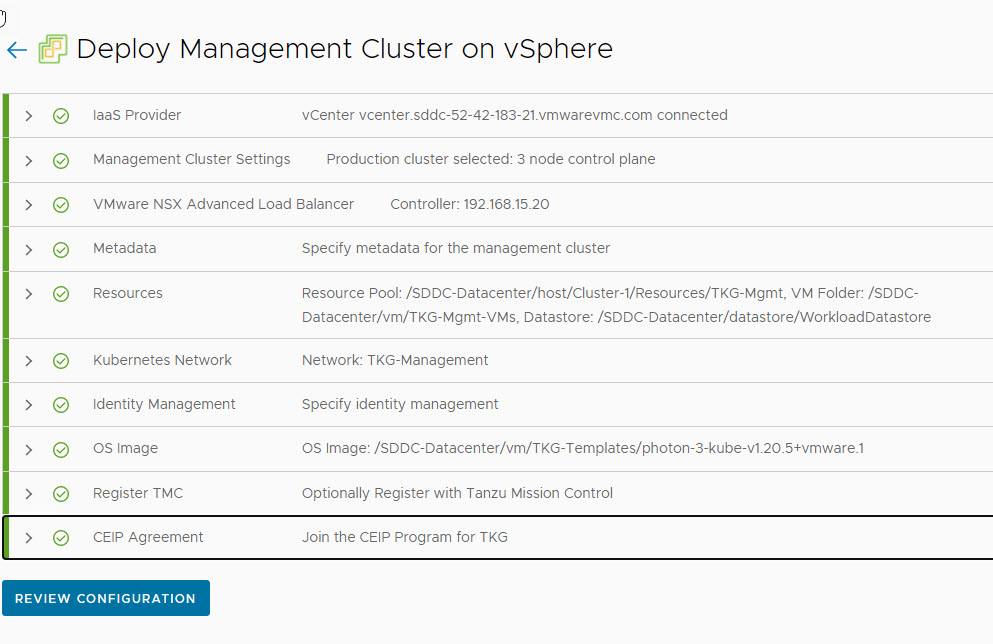Click the OS Image checkmark icon

tap(61, 449)
